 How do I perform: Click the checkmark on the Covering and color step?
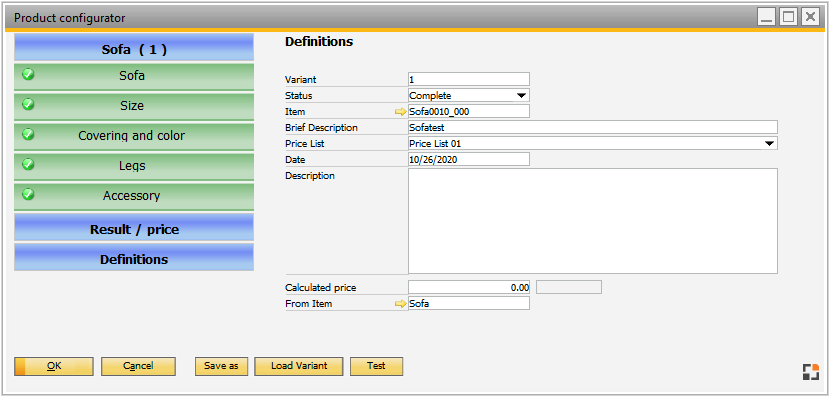[x=28, y=135]
